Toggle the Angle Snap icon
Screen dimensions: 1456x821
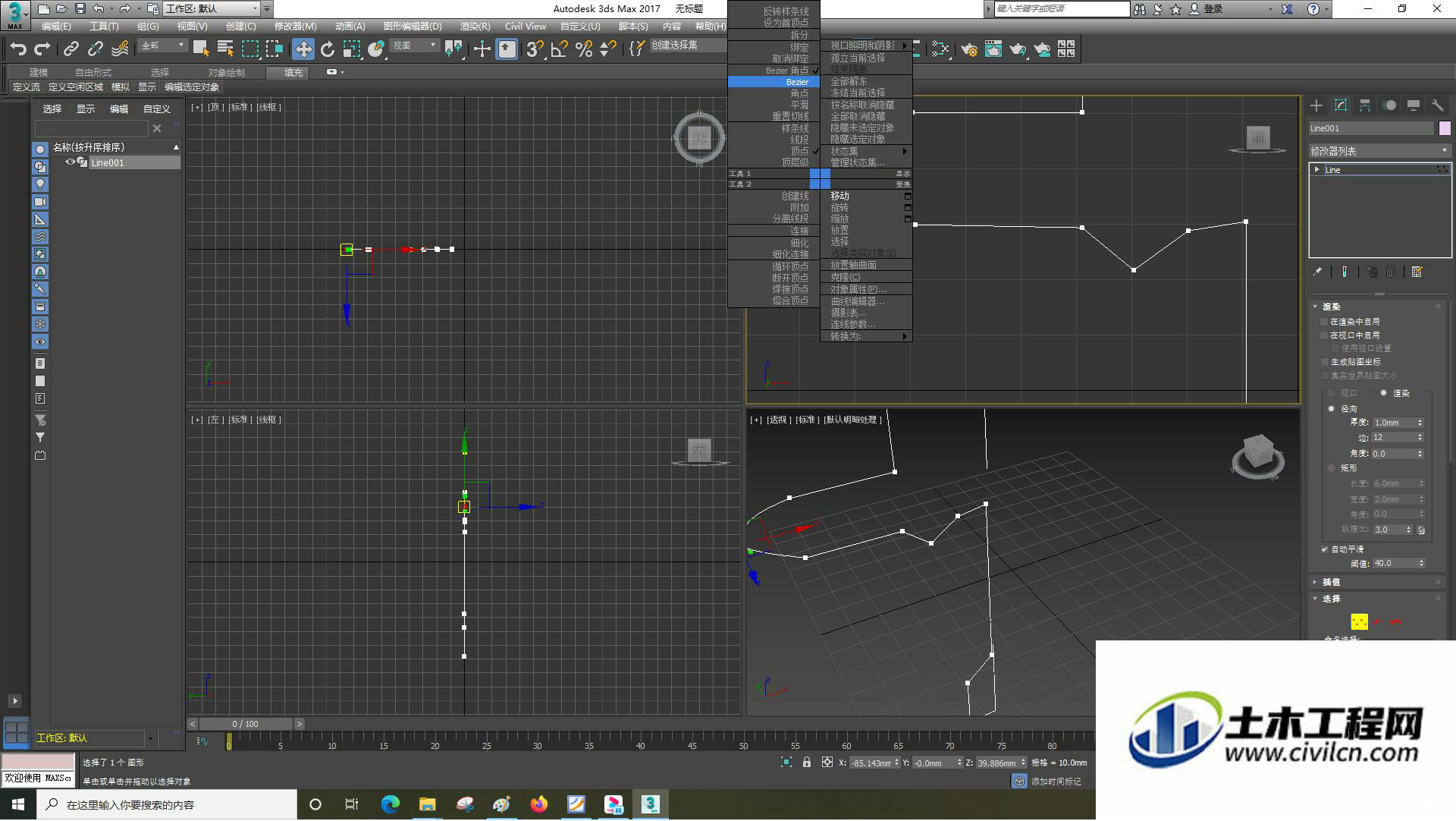pos(560,49)
